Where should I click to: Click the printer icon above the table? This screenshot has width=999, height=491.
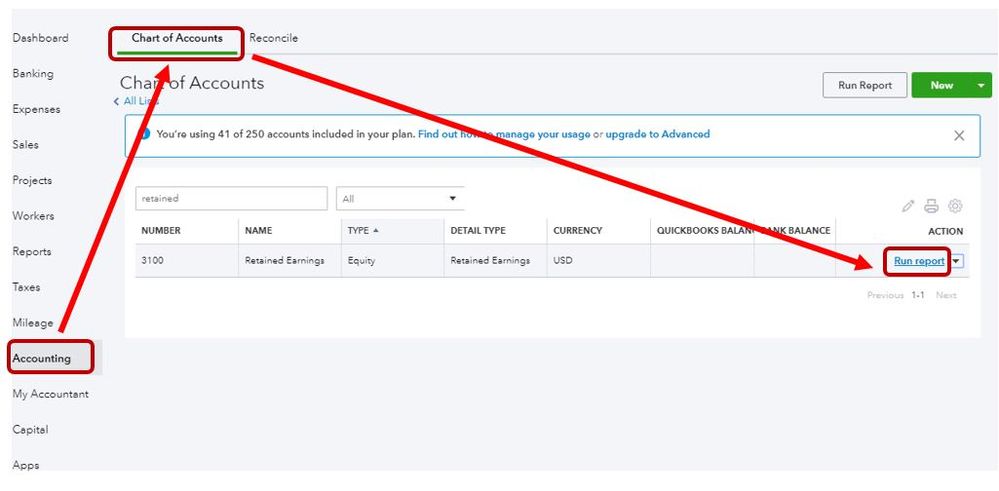pyautogui.click(x=931, y=206)
